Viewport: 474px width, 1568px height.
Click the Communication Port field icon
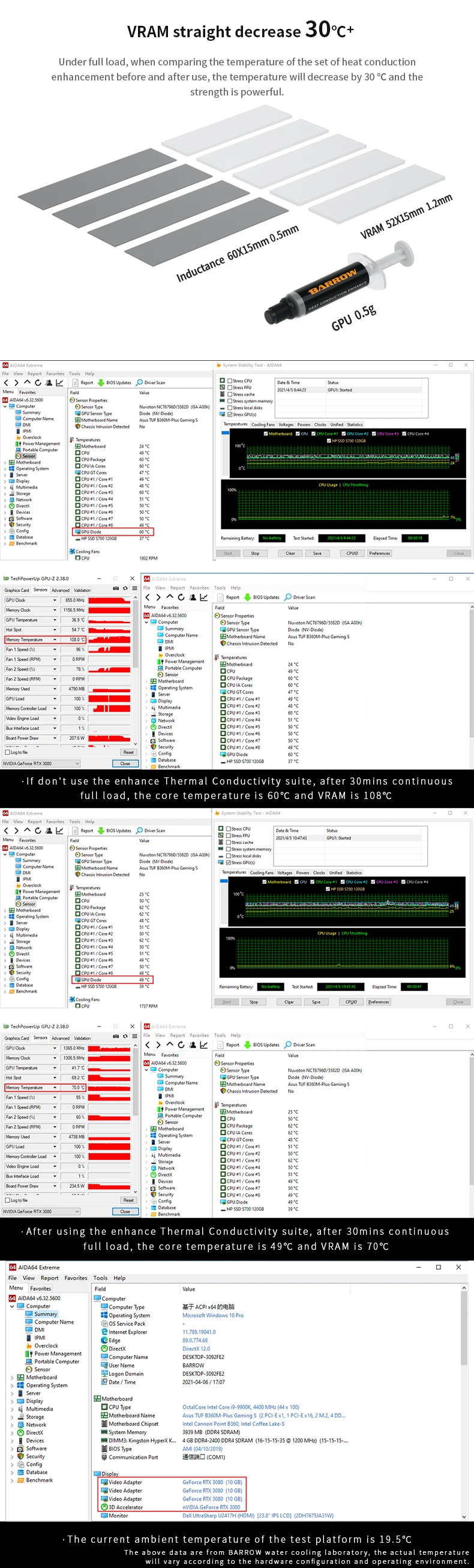point(104,1456)
